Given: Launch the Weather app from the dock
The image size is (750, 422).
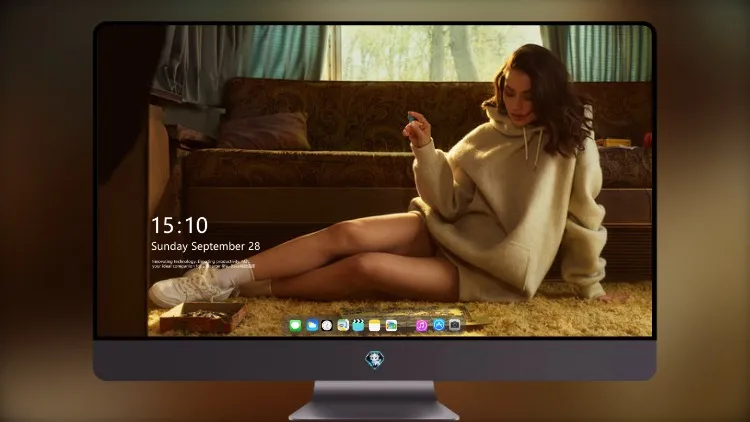Looking at the screenshot, I should click(312, 326).
